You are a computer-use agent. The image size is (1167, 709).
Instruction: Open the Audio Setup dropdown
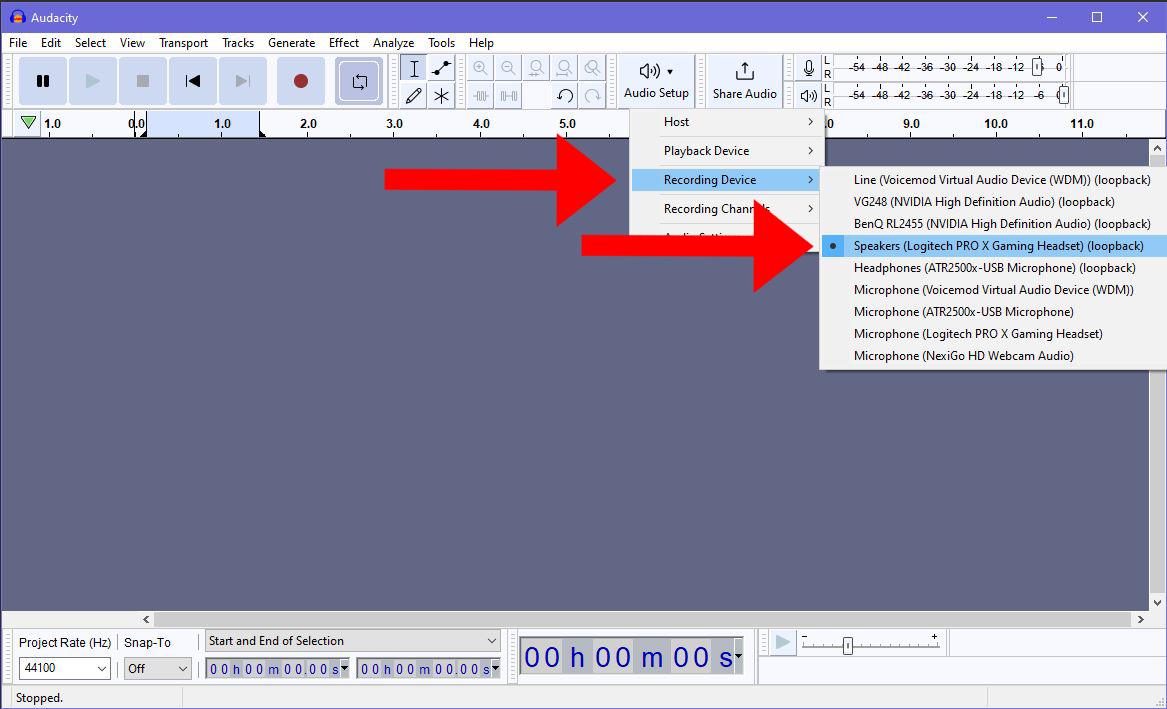[x=656, y=81]
